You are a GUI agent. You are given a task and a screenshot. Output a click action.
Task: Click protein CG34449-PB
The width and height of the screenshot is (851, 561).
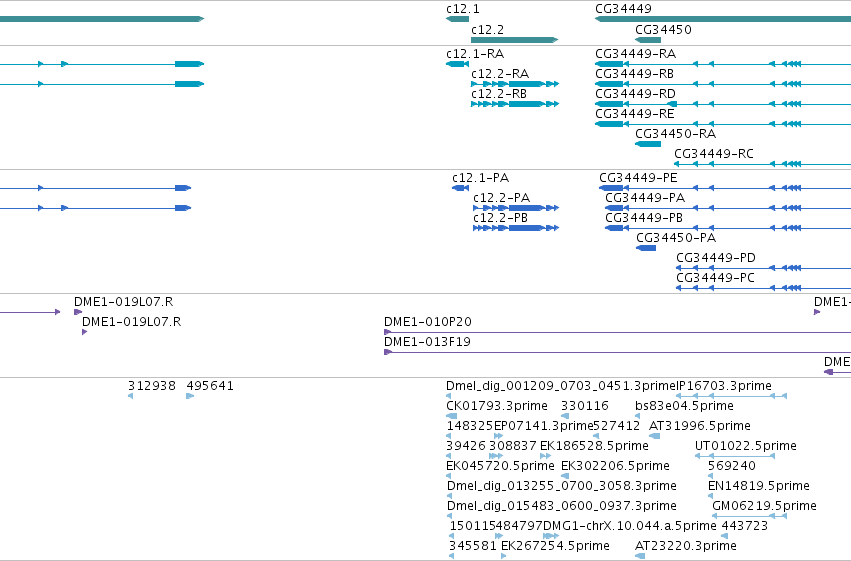coord(644,219)
